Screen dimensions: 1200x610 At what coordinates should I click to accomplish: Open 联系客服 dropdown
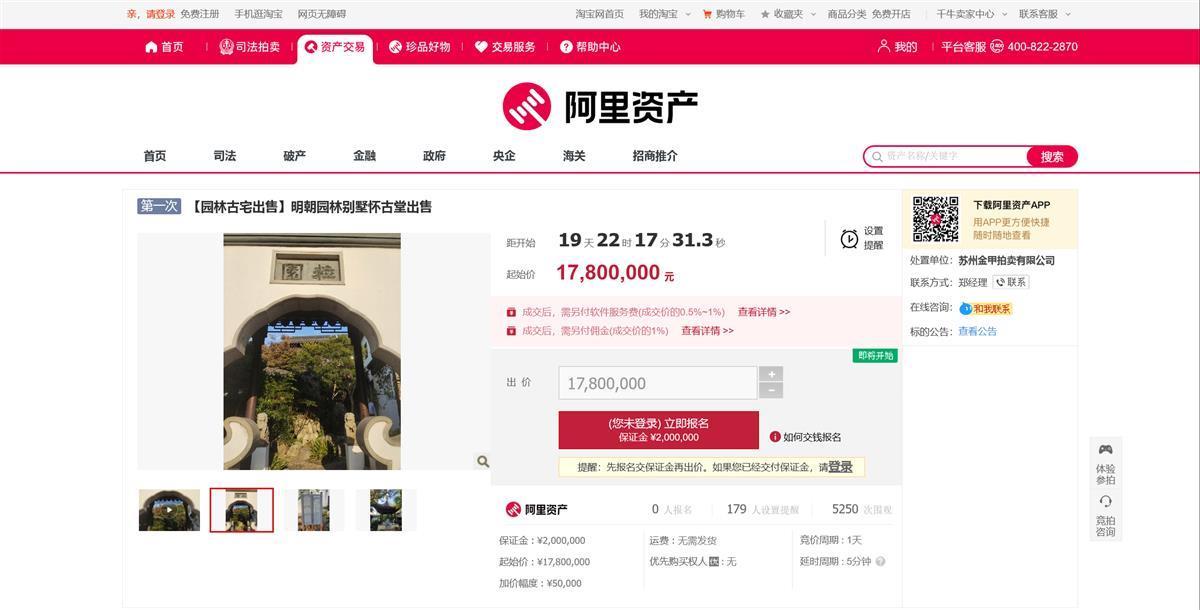pyautogui.click(x=1044, y=14)
